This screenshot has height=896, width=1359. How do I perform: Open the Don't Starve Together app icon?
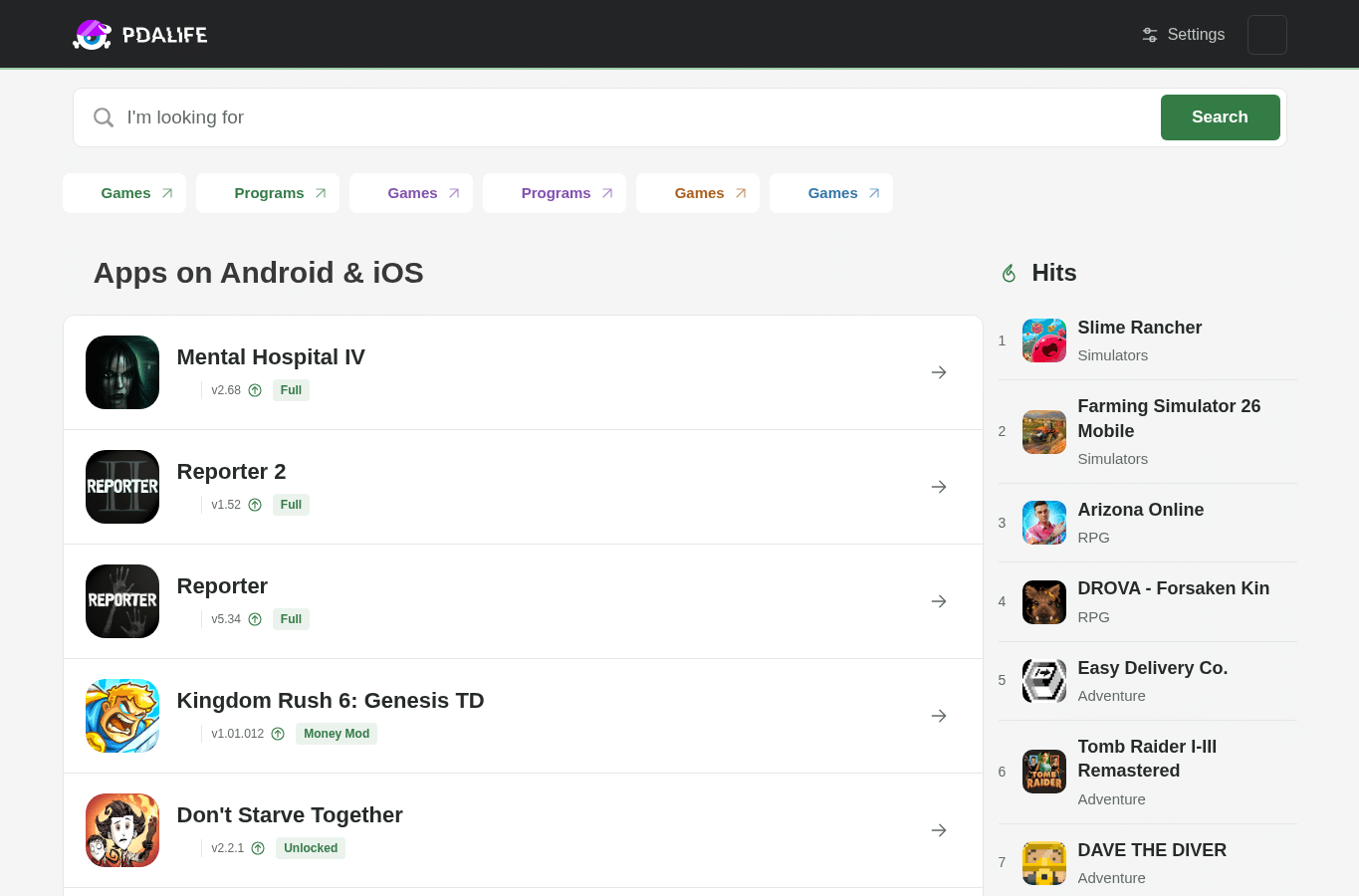(122, 830)
